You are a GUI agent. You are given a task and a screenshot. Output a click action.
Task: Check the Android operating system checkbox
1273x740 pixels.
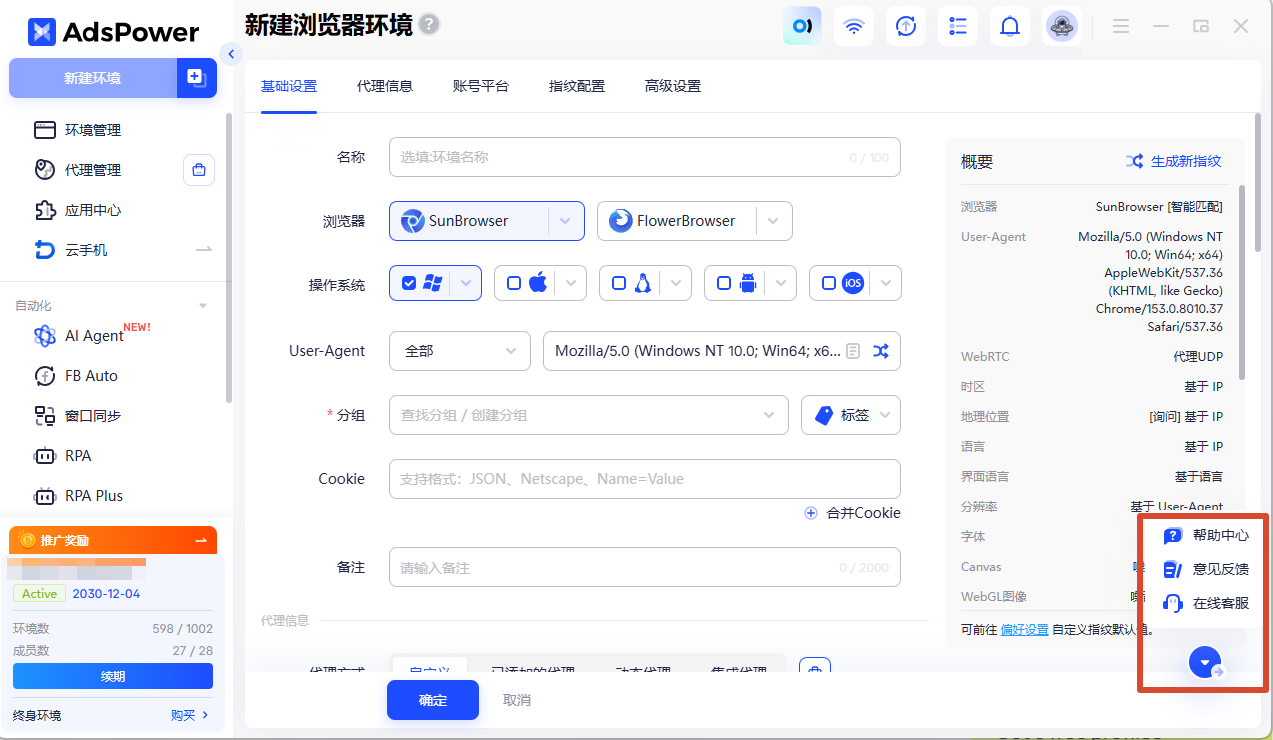click(724, 283)
